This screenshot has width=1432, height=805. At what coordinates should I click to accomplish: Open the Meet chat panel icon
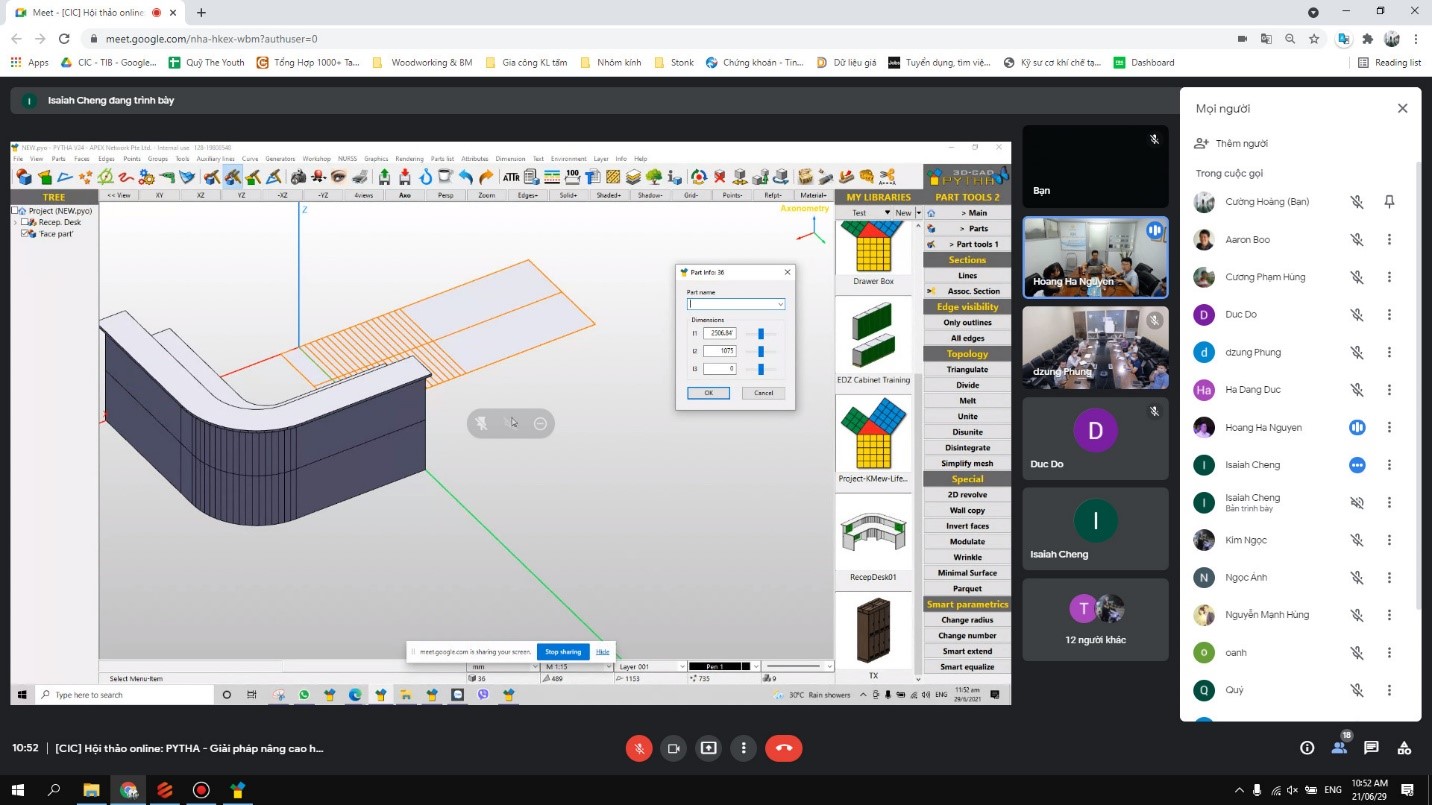[x=1371, y=748]
